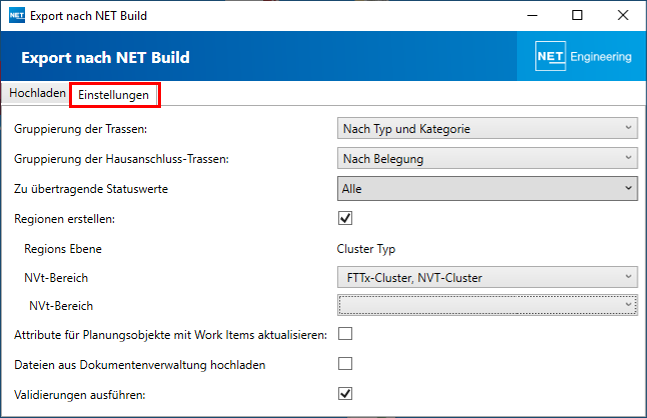Minimize the Export nach NET Build window
This screenshot has width=647, height=418.
[532, 16]
